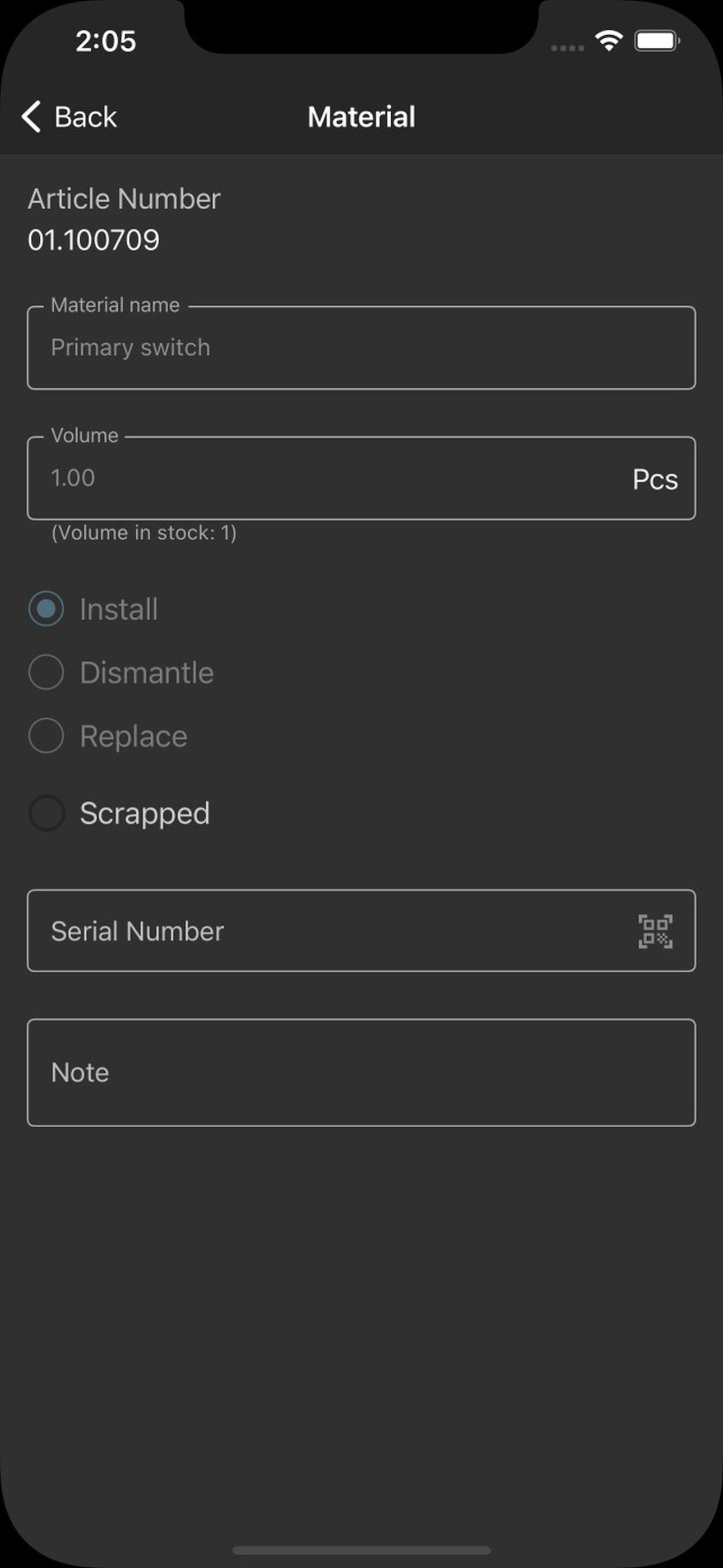This screenshot has height=1568, width=723.
Task: Go back using the Back label
Action: 85,117
